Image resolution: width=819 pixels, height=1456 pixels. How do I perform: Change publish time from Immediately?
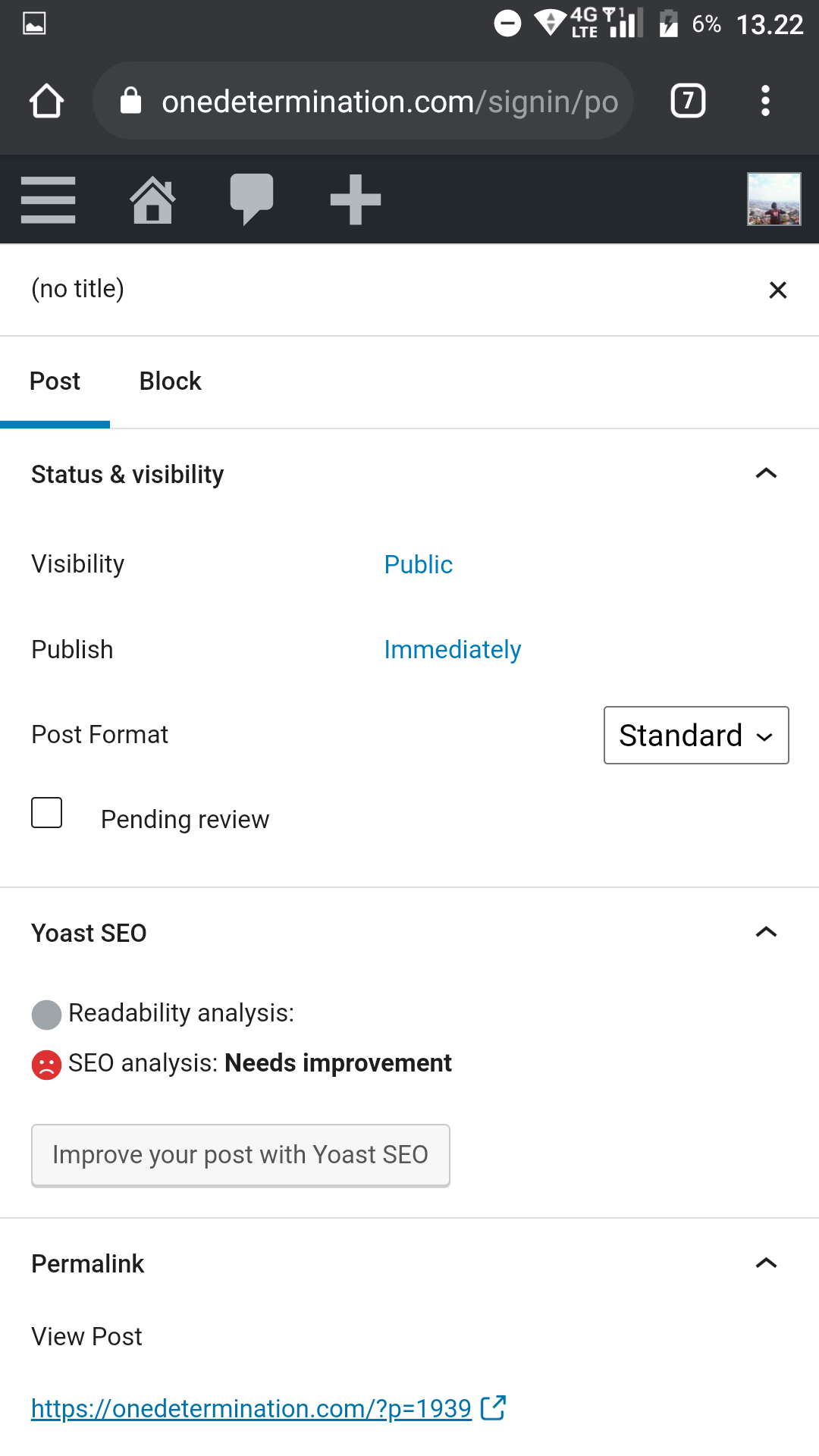(452, 650)
